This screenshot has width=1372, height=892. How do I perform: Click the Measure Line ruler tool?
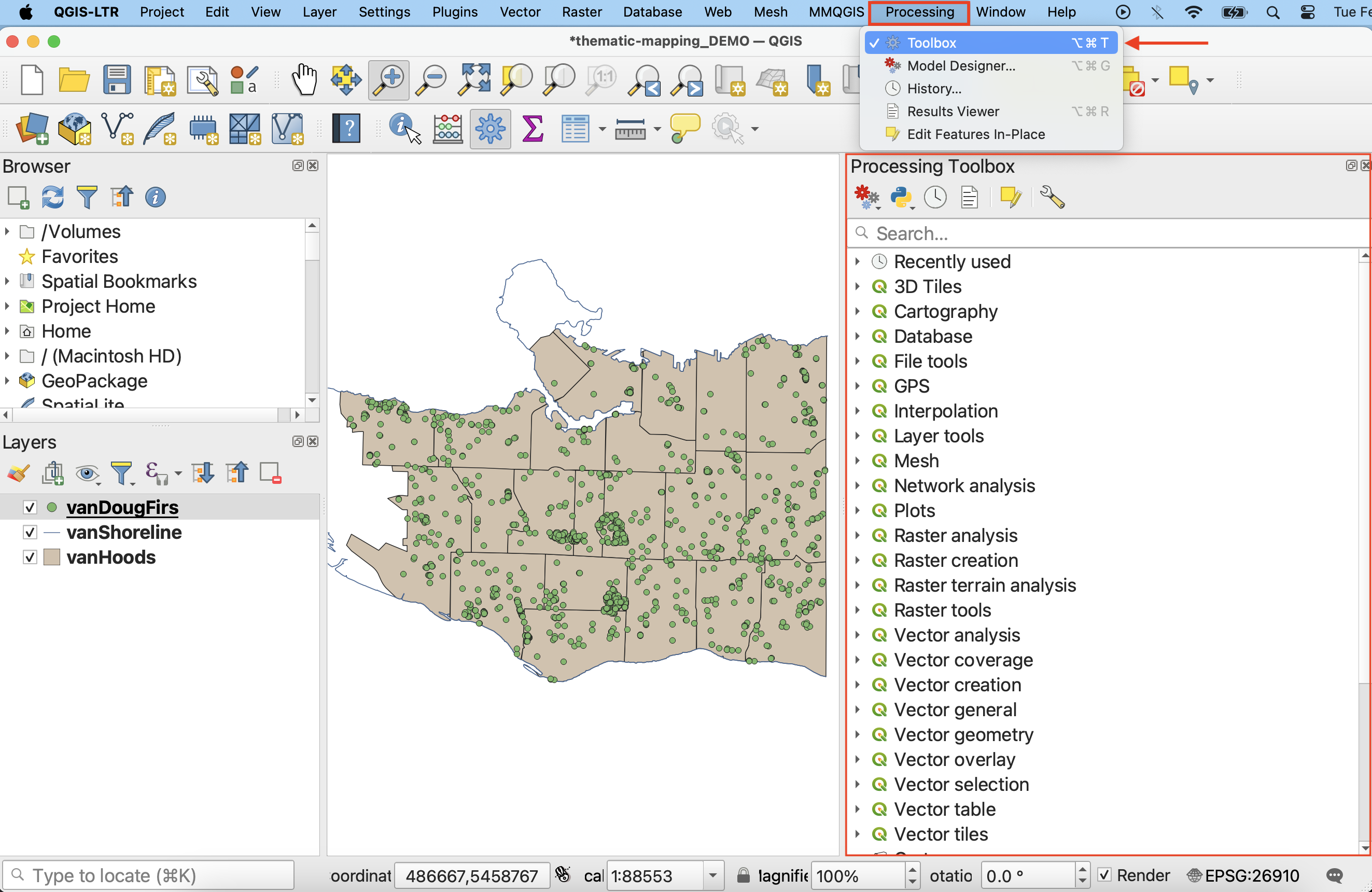point(629,128)
